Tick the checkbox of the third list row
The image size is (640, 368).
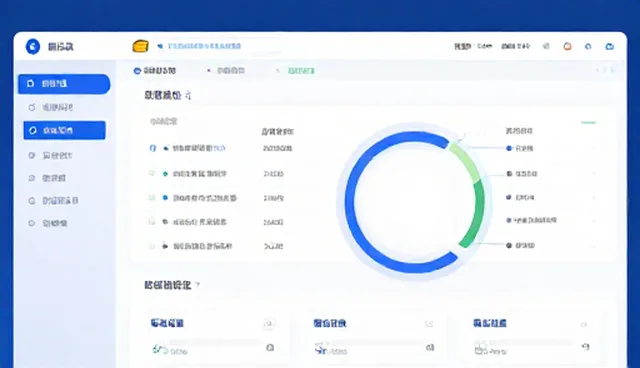(152, 198)
